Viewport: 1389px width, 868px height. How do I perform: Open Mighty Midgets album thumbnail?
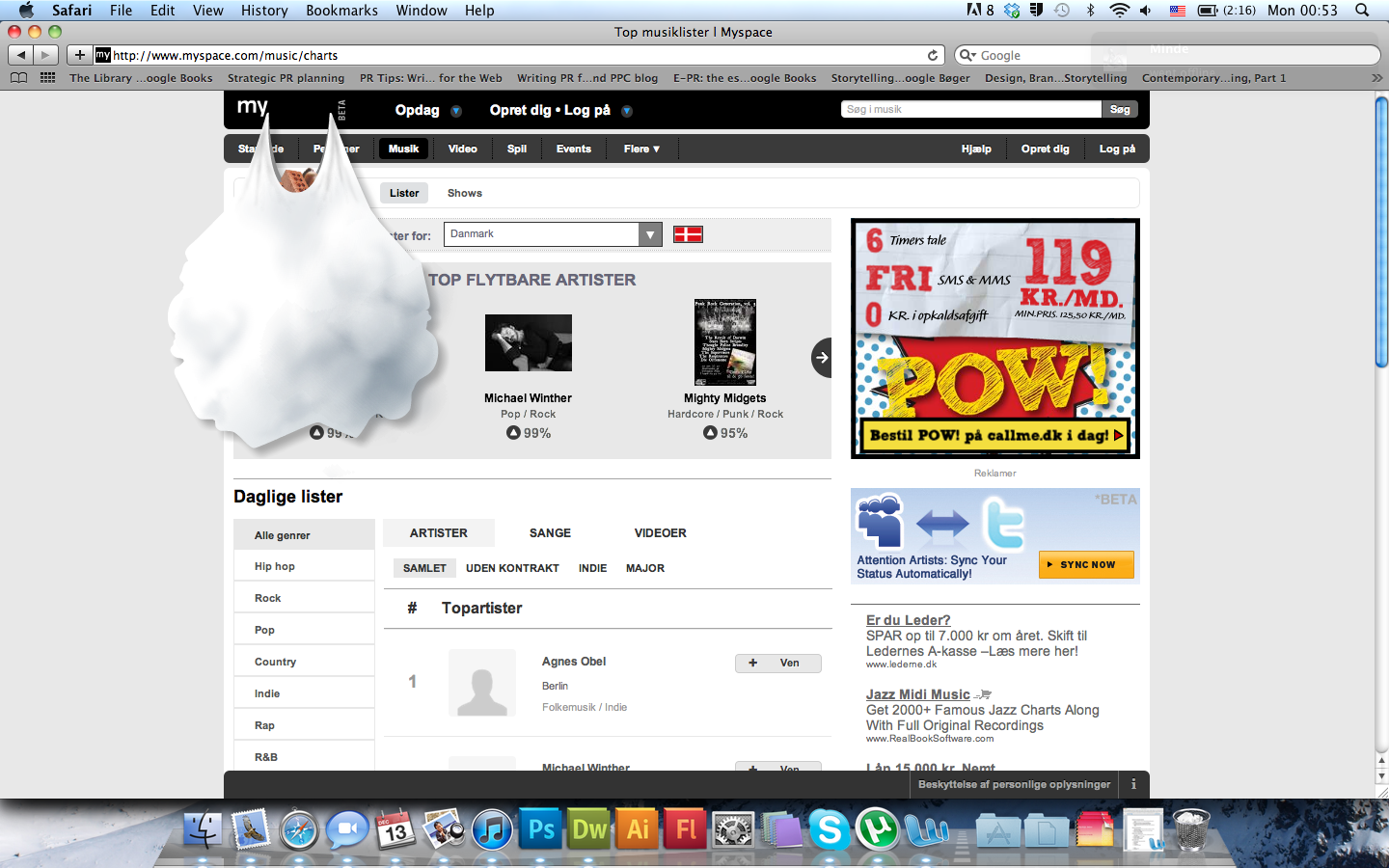coord(725,342)
